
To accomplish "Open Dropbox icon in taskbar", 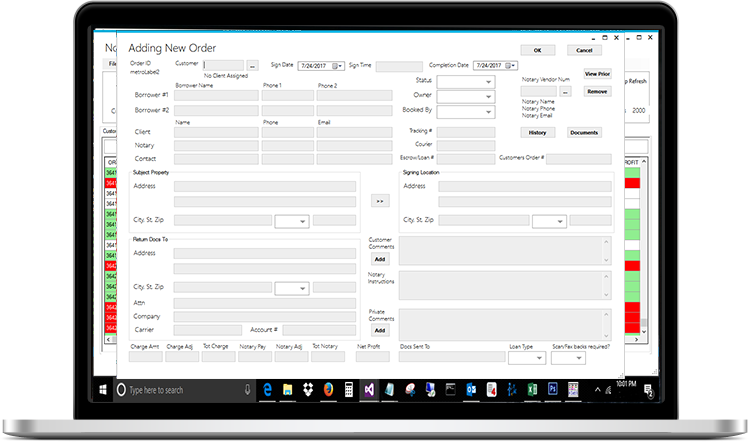I will pos(306,388).
